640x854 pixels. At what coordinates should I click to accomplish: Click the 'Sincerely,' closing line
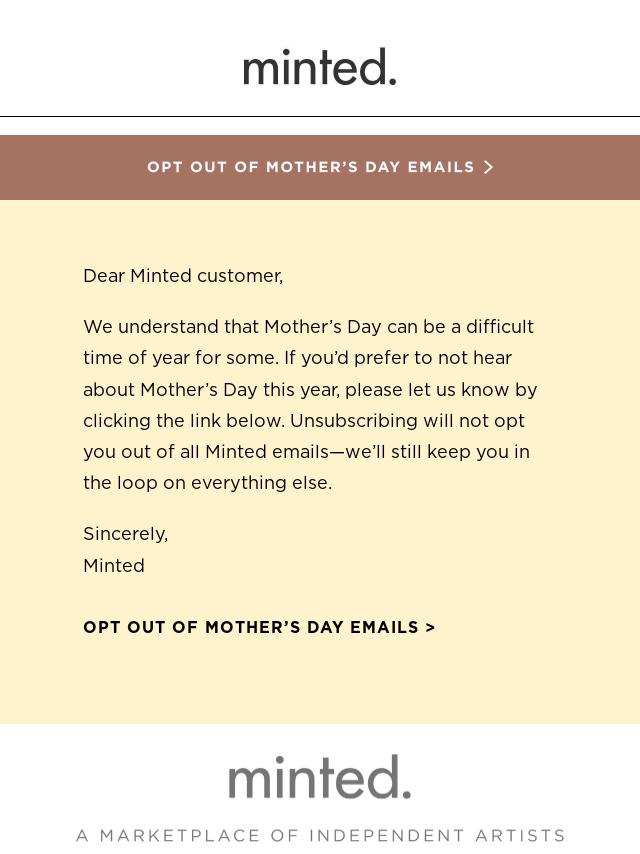pos(125,534)
